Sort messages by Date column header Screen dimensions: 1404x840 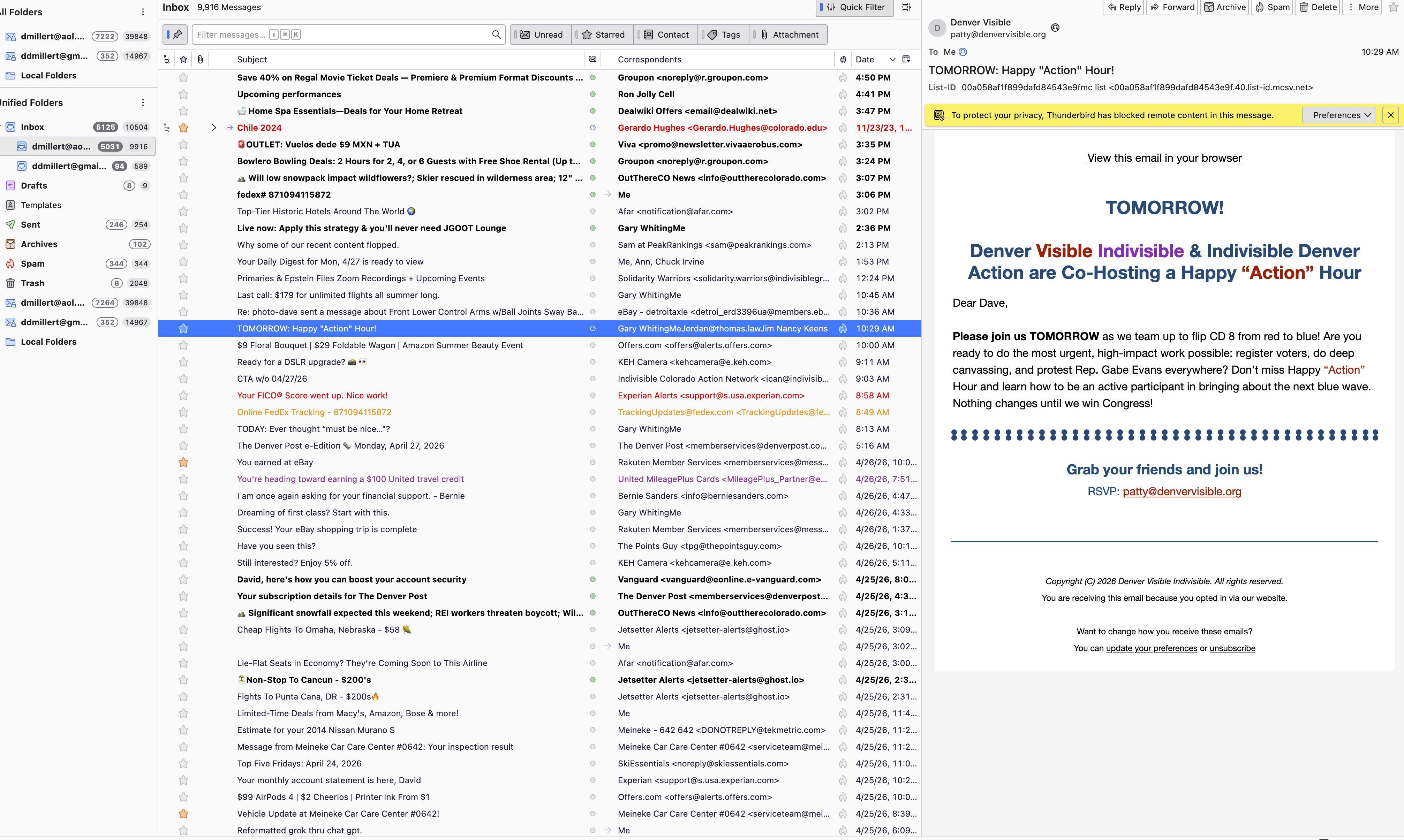click(x=865, y=60)
